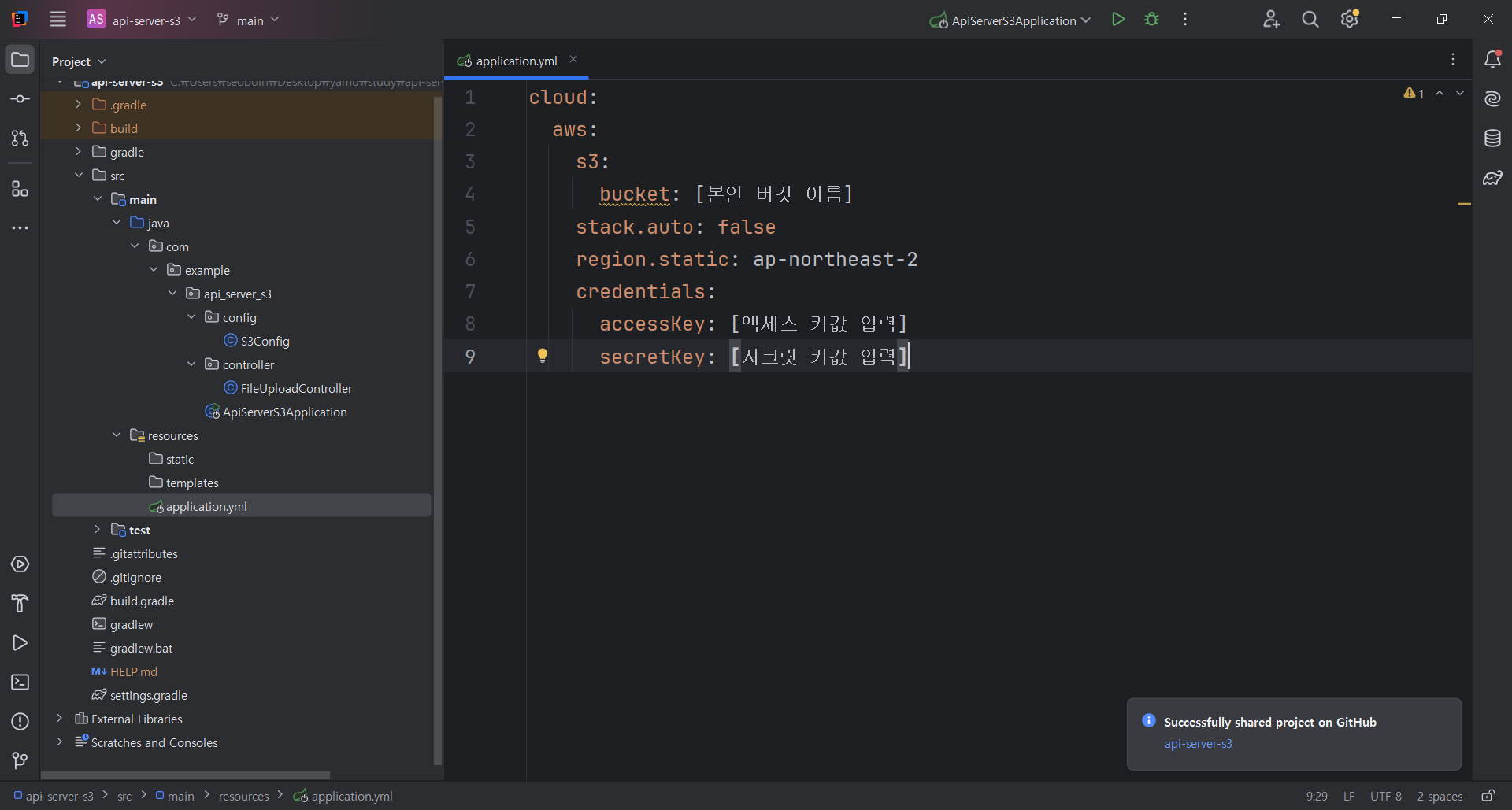The width and height of the screenshot is (1512, 810).
Task: Debug ApiServerS3Application with the bug icon
Action: click(x=1152, y=20)
